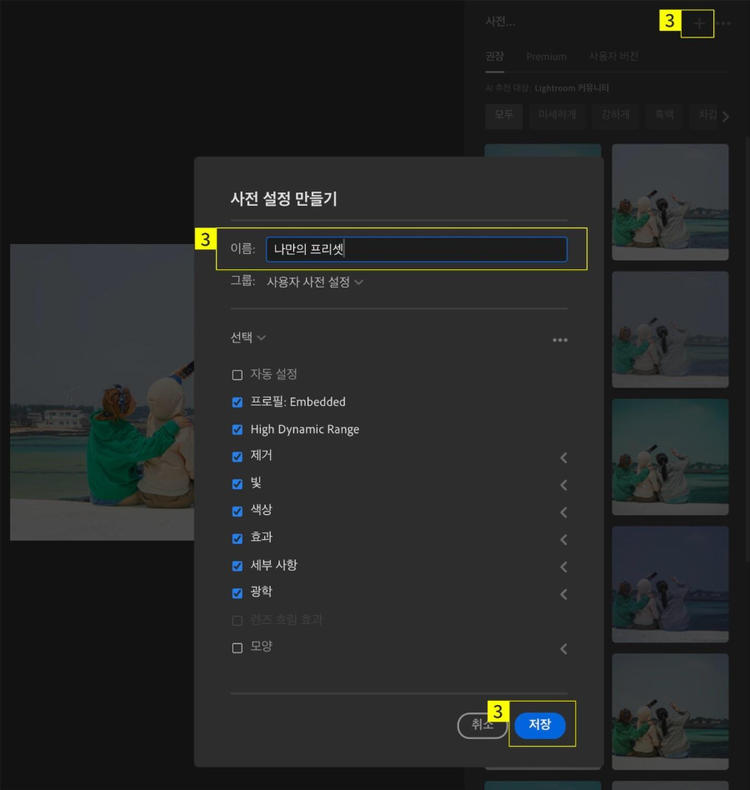Uncheck the 광학 checkbox

point(237,593)
